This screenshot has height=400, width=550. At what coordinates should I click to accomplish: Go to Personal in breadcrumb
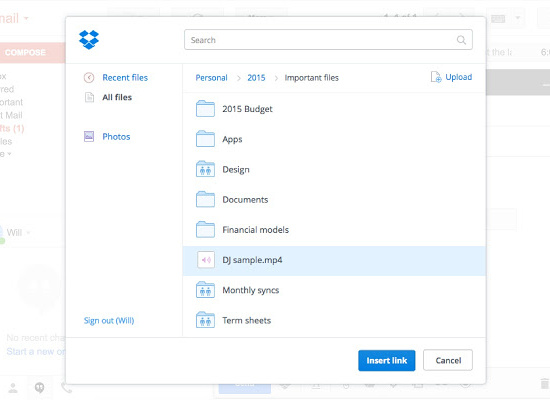212,78
